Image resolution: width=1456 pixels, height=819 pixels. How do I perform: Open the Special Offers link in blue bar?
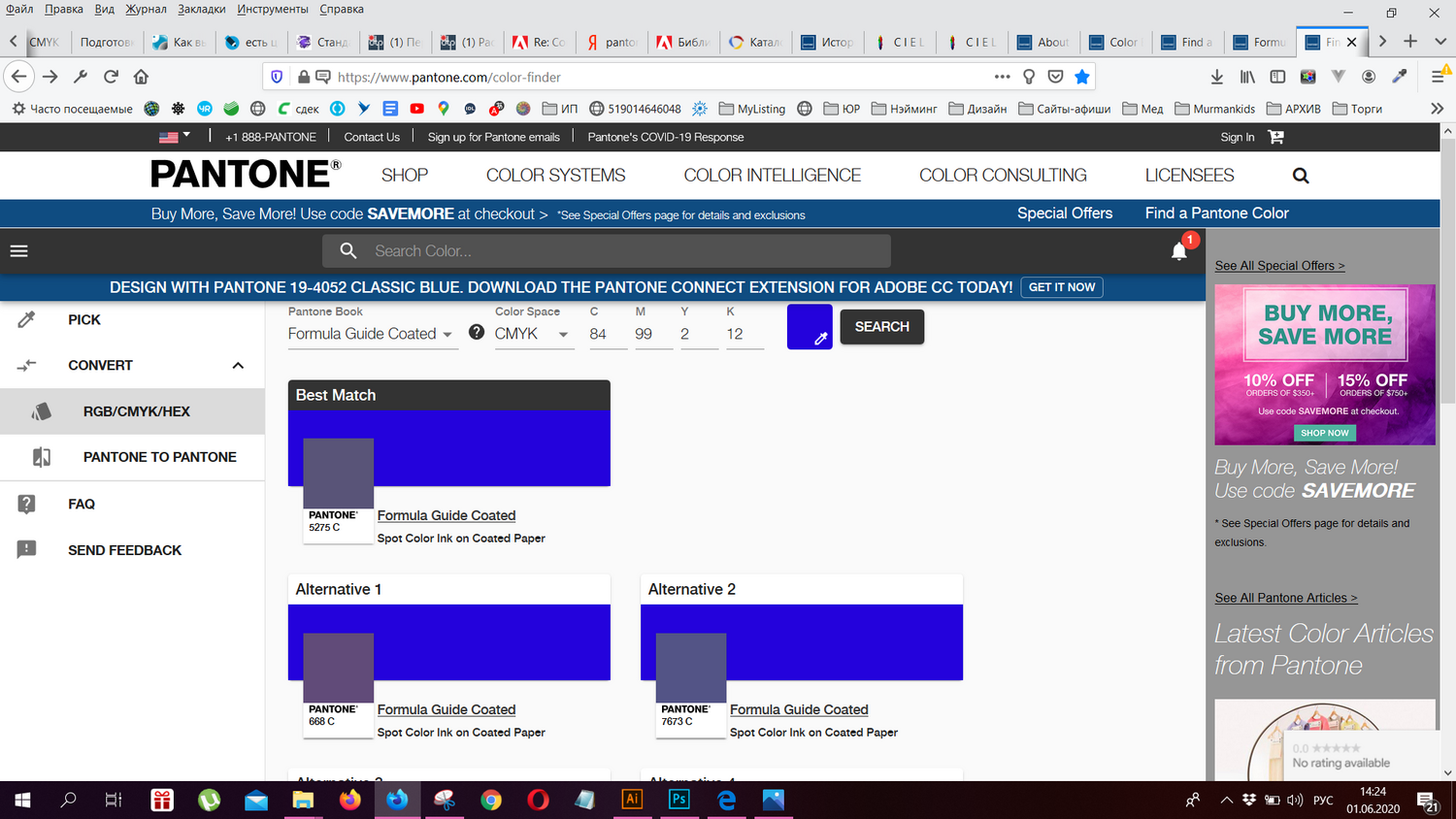pos(1065,213)
